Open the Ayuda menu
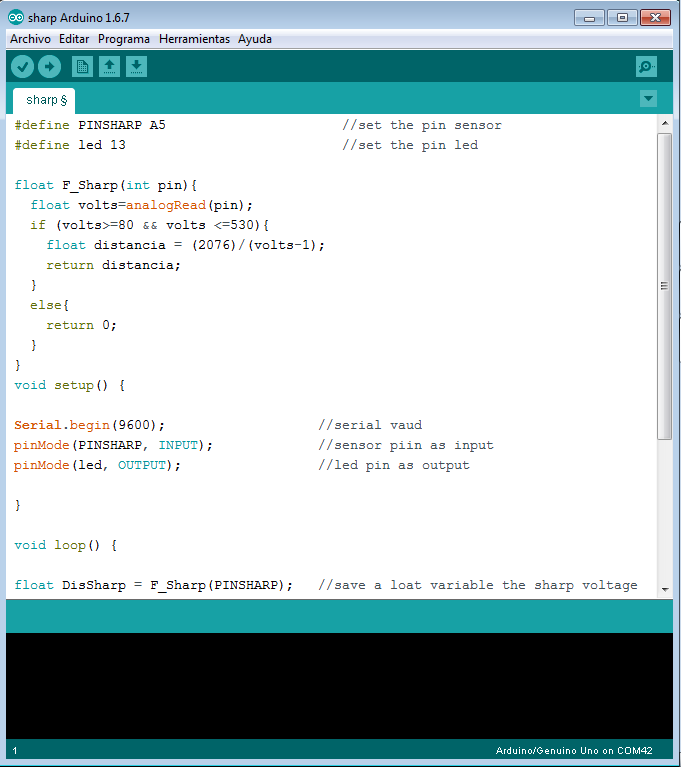The image size is (685, 769). tap(254, 39)
